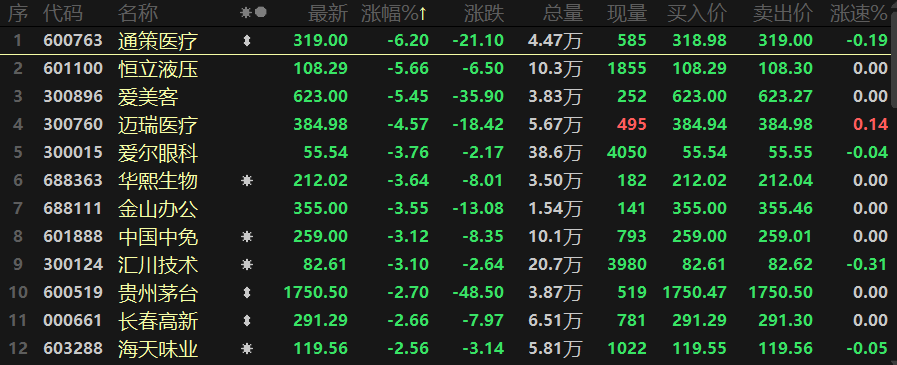Click the up-down arrow icon beside 通策医疗

247,41
